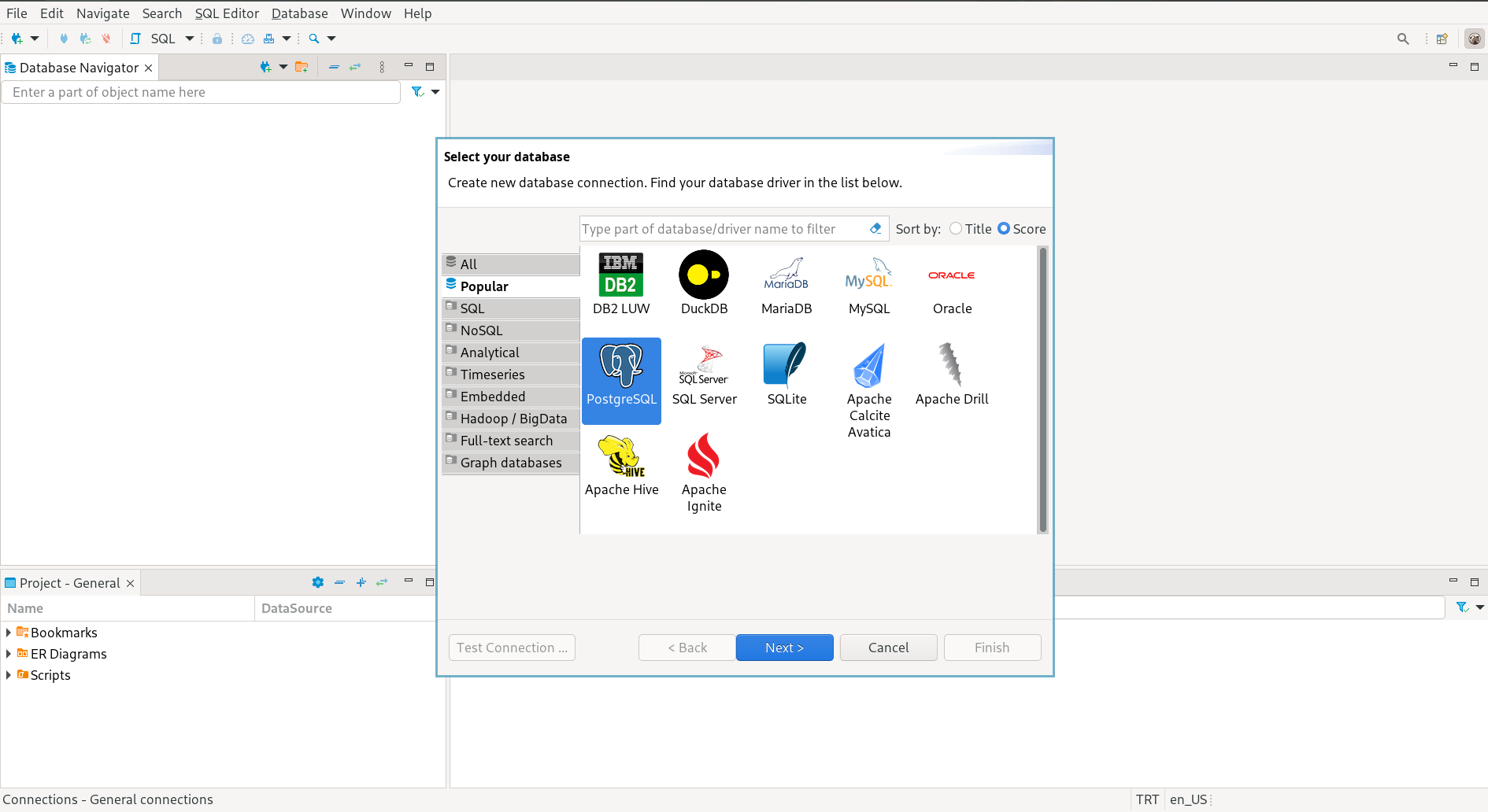Open a new SQL script editor

pyautogui.click(x=154, y=39)
